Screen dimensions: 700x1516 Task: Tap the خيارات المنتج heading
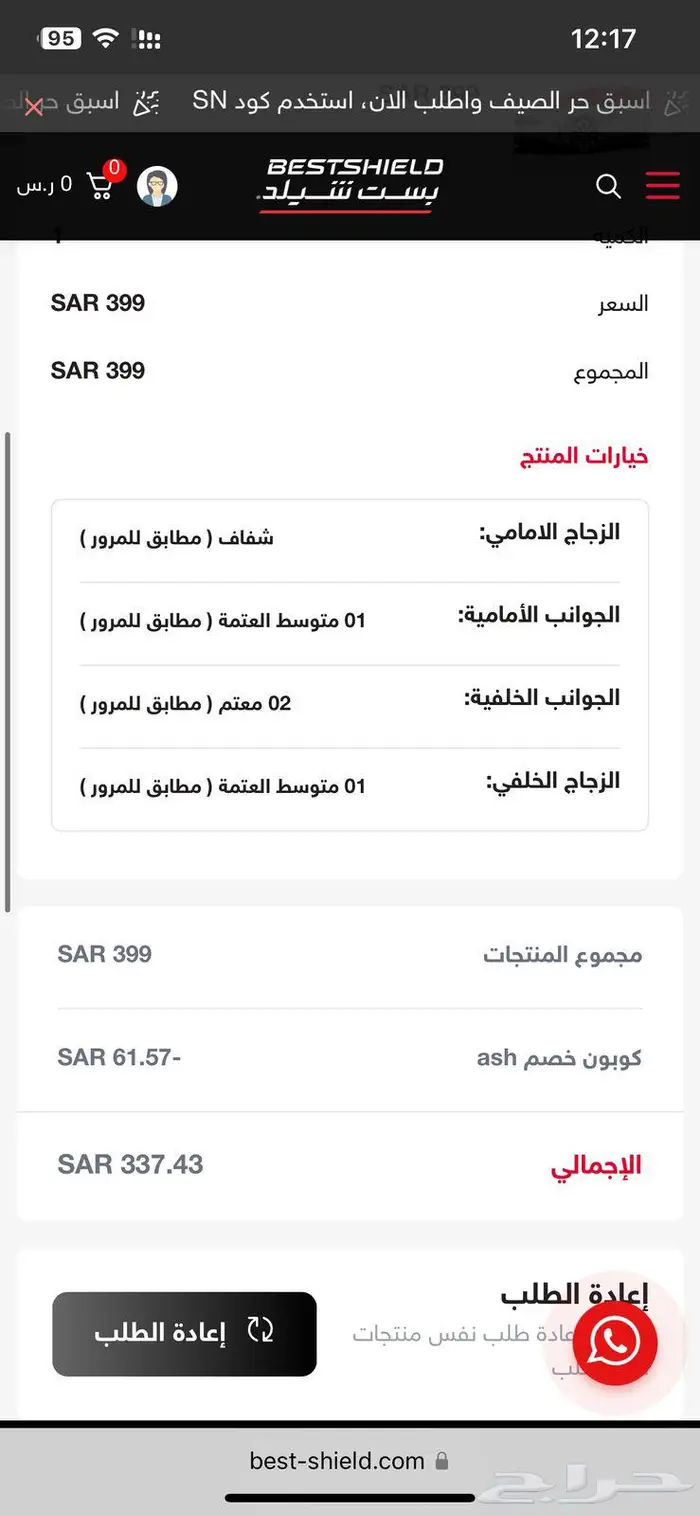pos(584,456)
